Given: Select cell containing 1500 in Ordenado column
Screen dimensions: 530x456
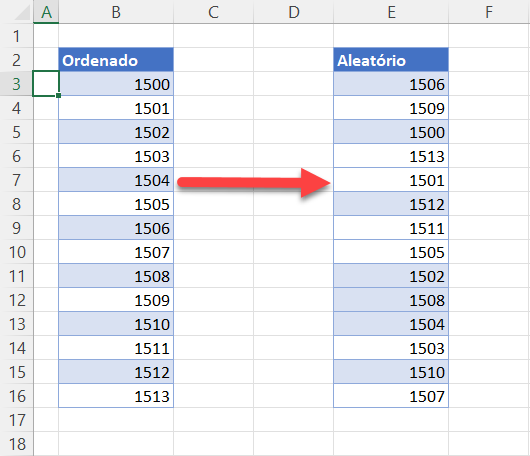Looking at the screenshot, I should click(116, 84).
